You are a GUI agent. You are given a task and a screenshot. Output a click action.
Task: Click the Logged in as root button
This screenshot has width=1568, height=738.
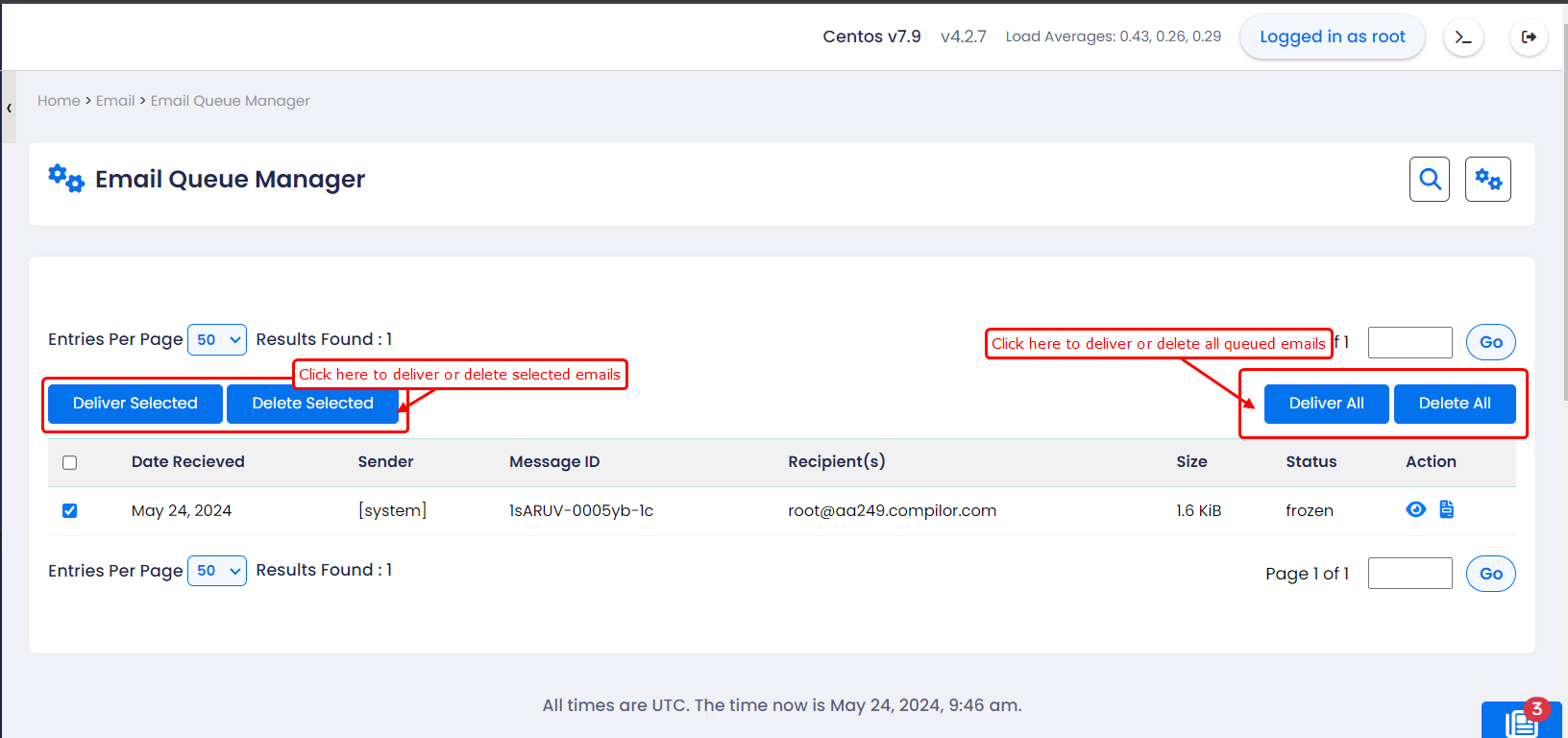click(x=1333, y=37)
